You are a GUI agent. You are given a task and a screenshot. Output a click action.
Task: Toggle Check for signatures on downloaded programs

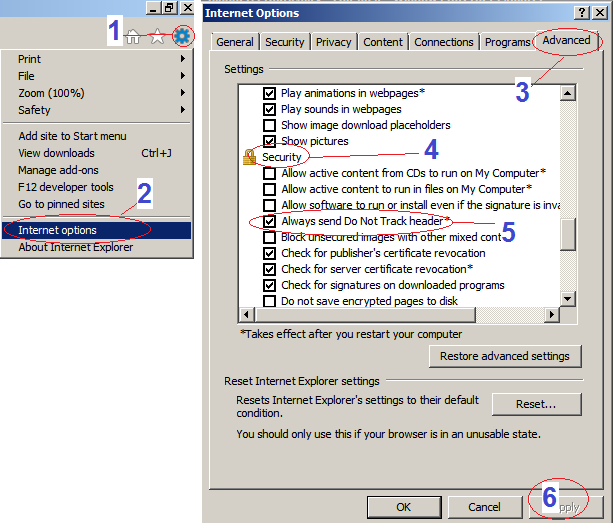point(269,285)
